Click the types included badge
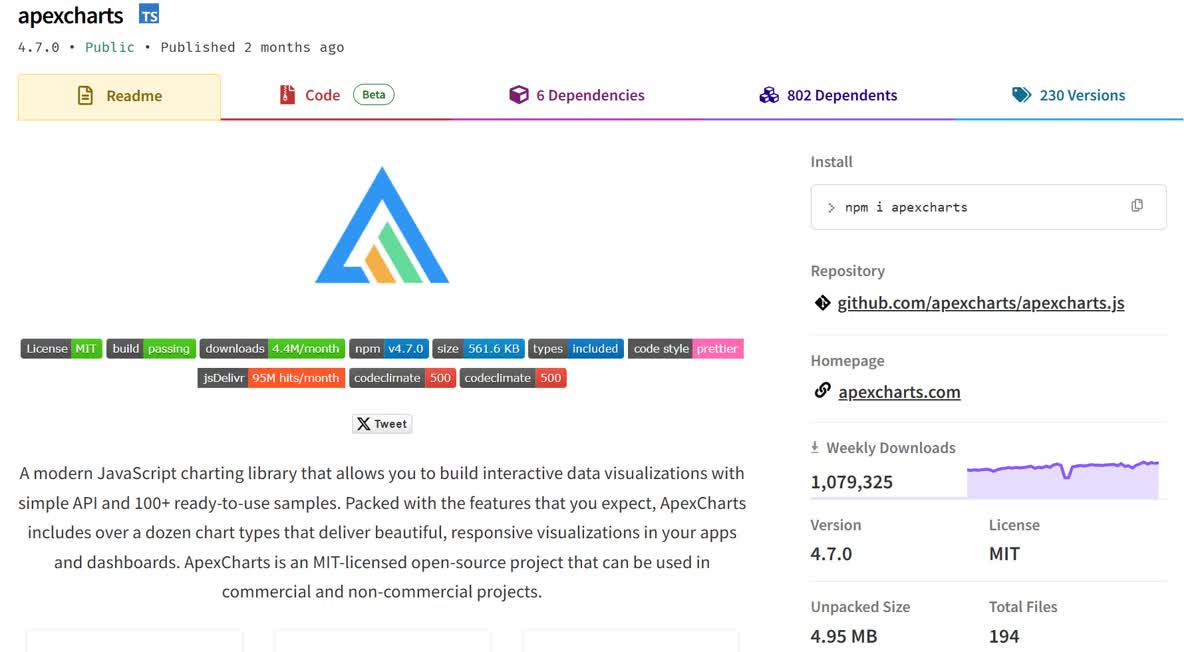The image size is (1200, 652). coord(576,349)
